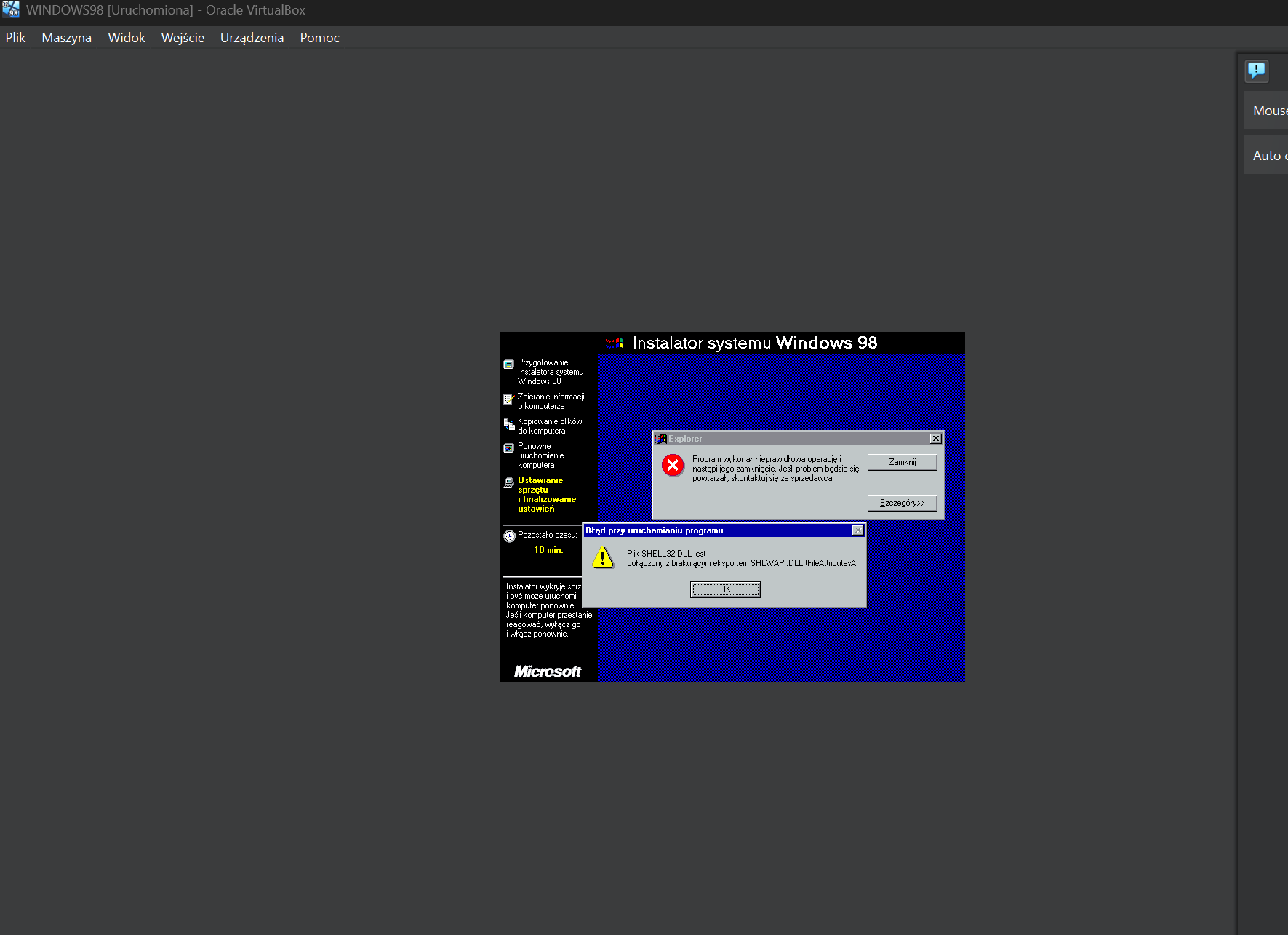
Task: Click the Kopiowanie plików step icon
Action: (x=509, y=424)
